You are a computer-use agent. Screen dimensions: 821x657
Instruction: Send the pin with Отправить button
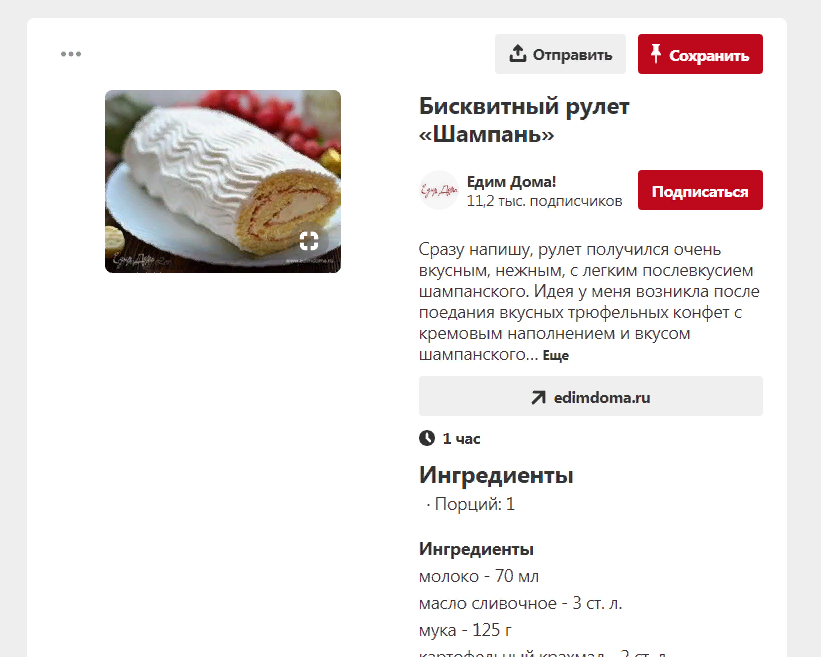tap(560, 54)
